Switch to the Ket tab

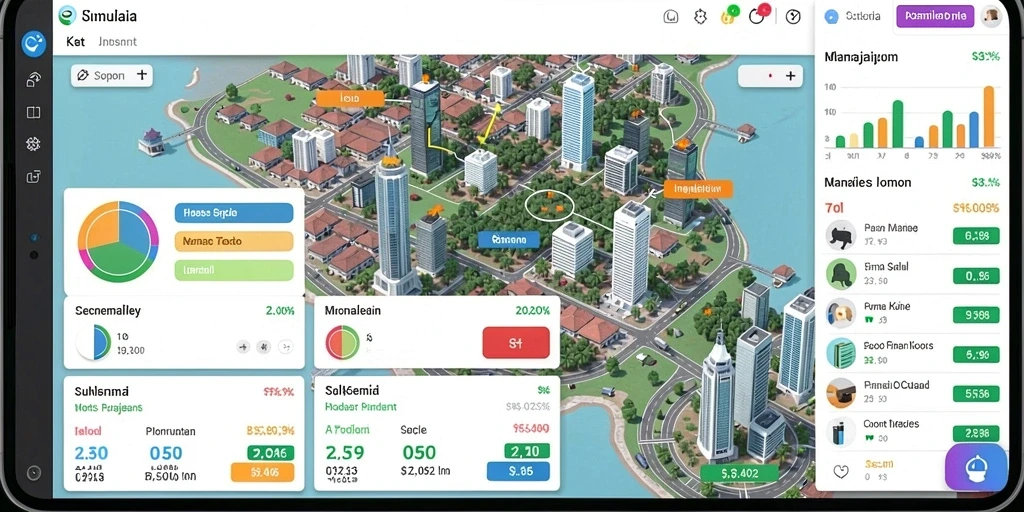[75, 41]
